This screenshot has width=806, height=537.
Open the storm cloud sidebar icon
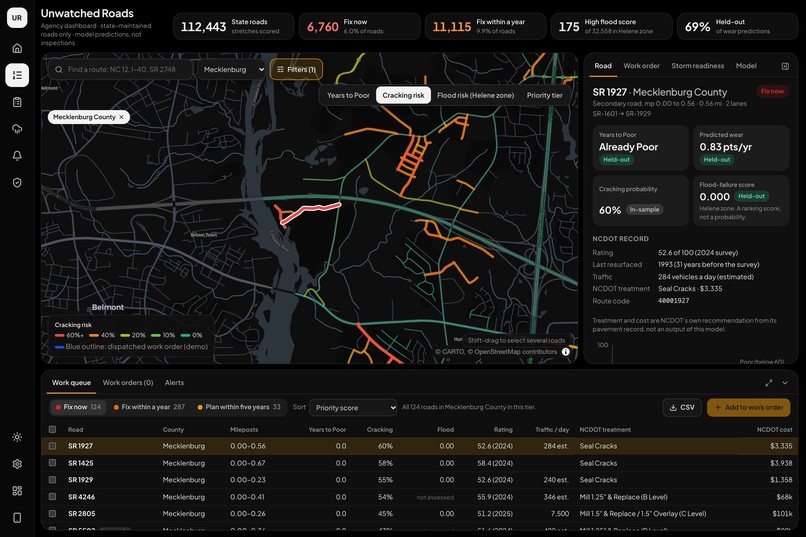click(17, 129)
